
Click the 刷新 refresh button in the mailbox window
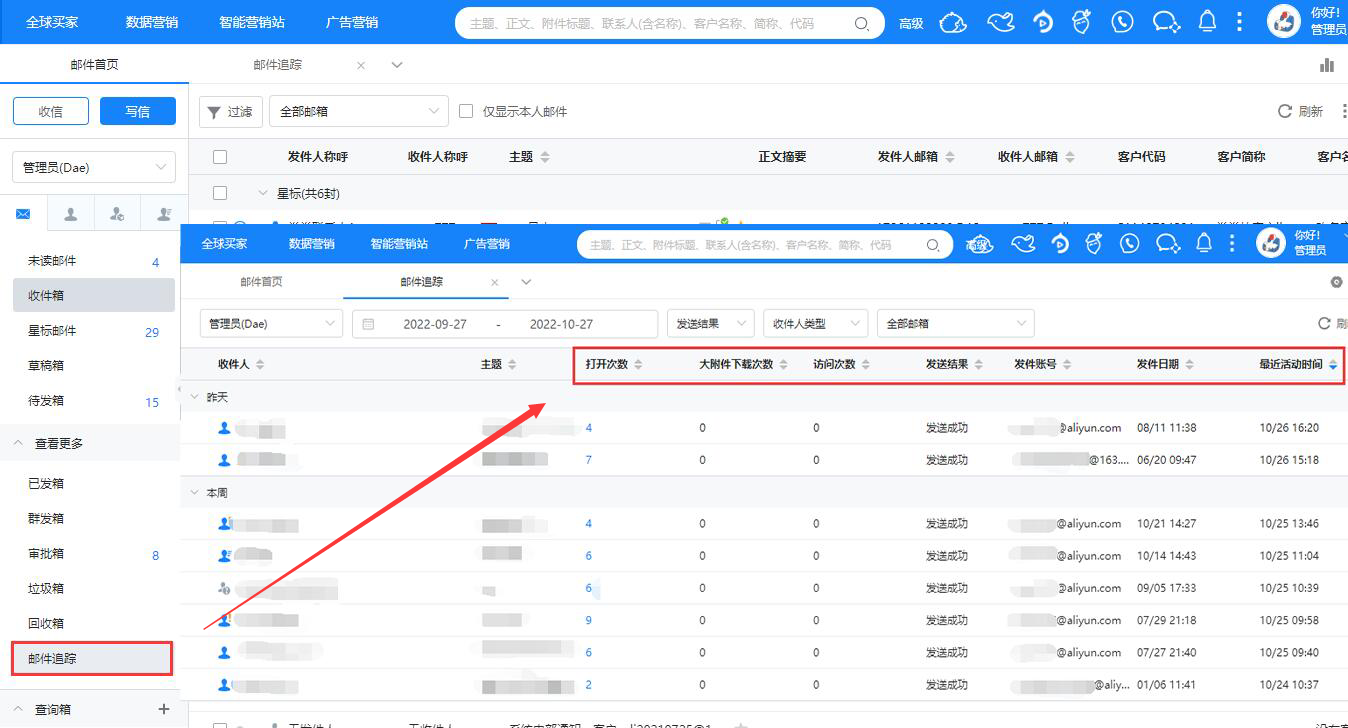tap(1301, 111)
